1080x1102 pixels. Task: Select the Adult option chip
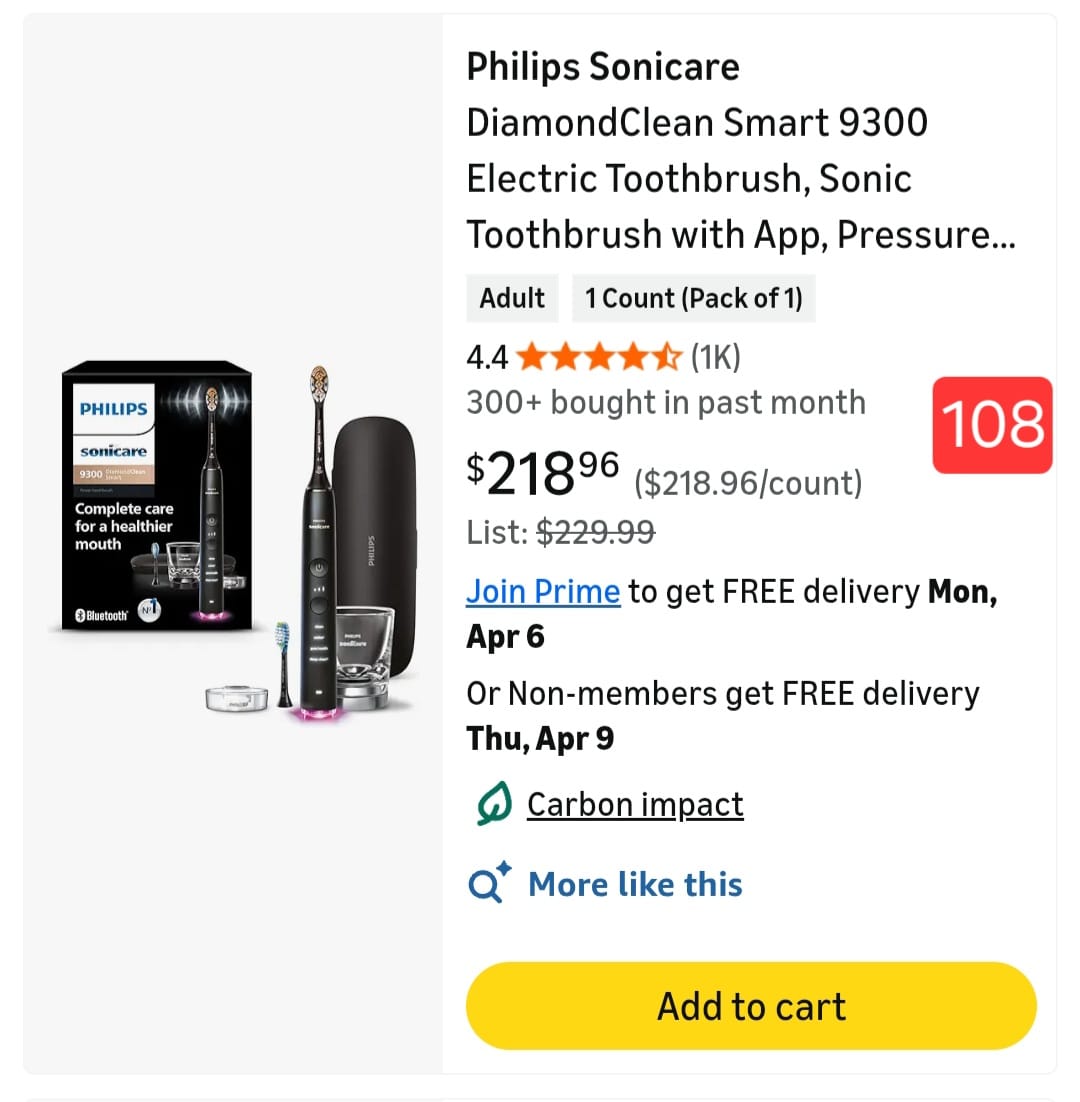512,298
